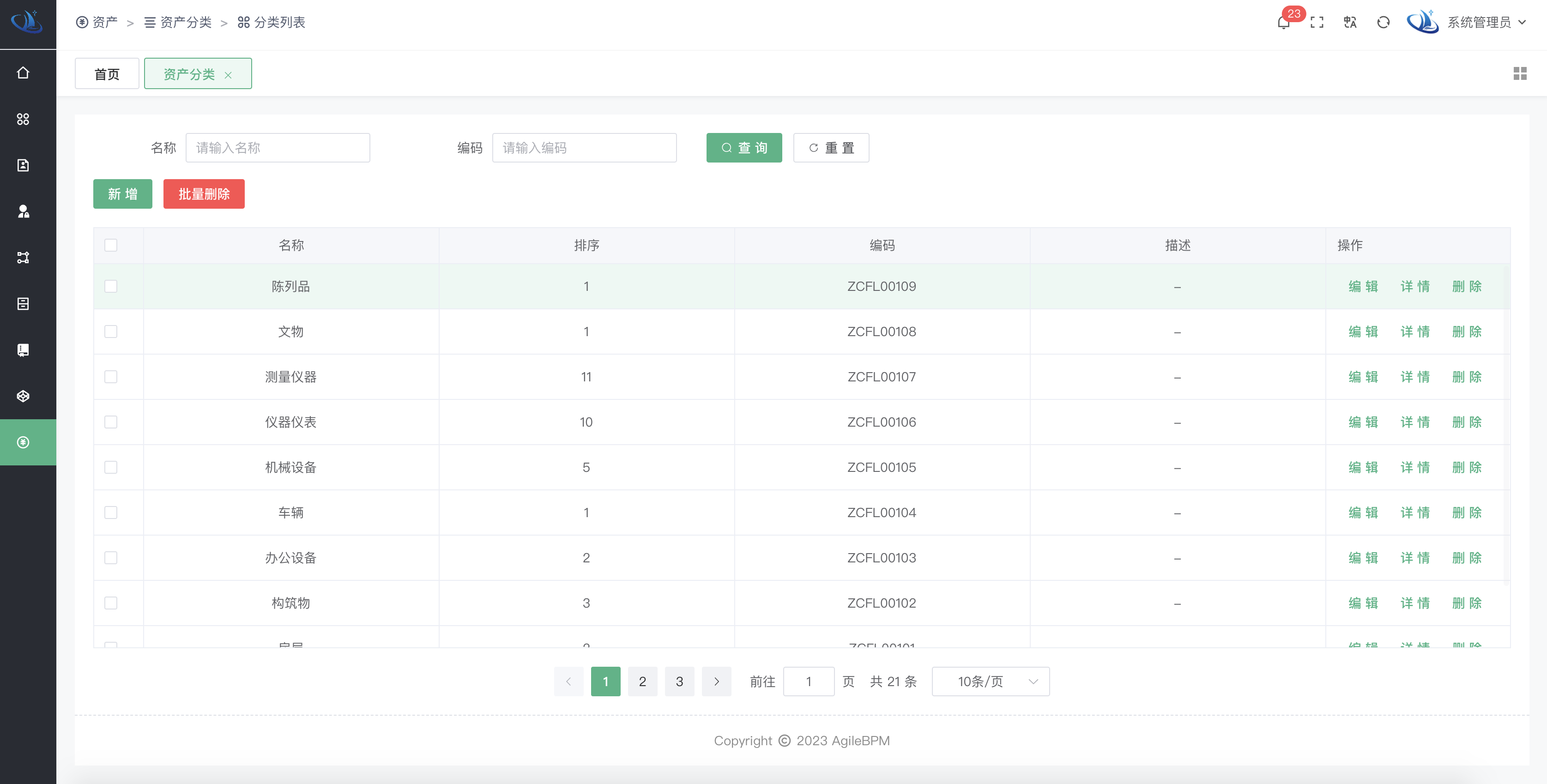Close the 资产分类 tab
1547x784 pixels.
pyautogui.click(x=228, y=75)
